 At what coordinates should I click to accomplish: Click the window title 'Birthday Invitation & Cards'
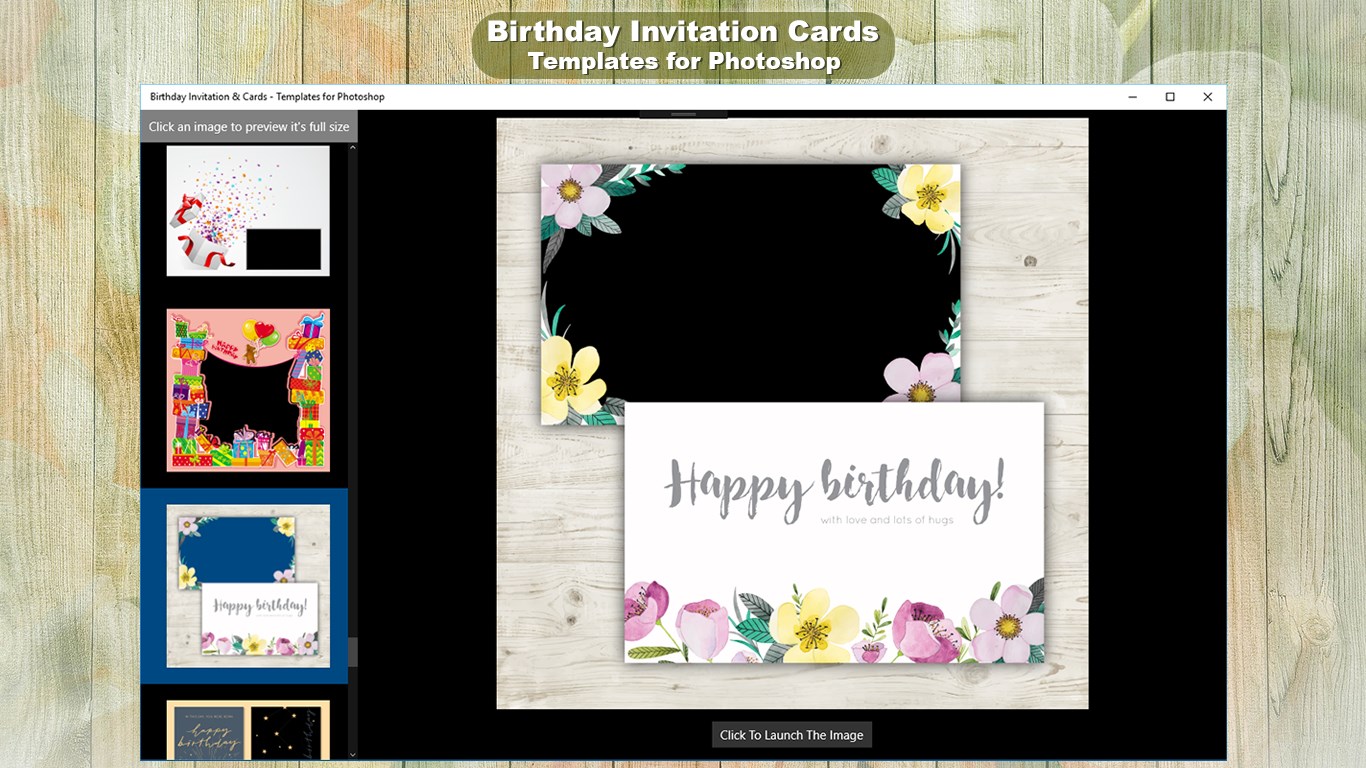[x=267, y=97]
